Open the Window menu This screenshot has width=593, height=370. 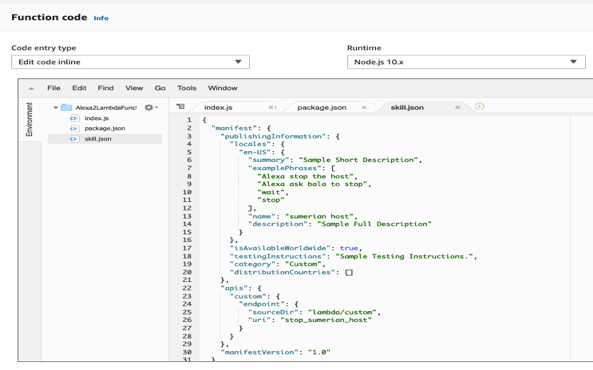[222, 88]
